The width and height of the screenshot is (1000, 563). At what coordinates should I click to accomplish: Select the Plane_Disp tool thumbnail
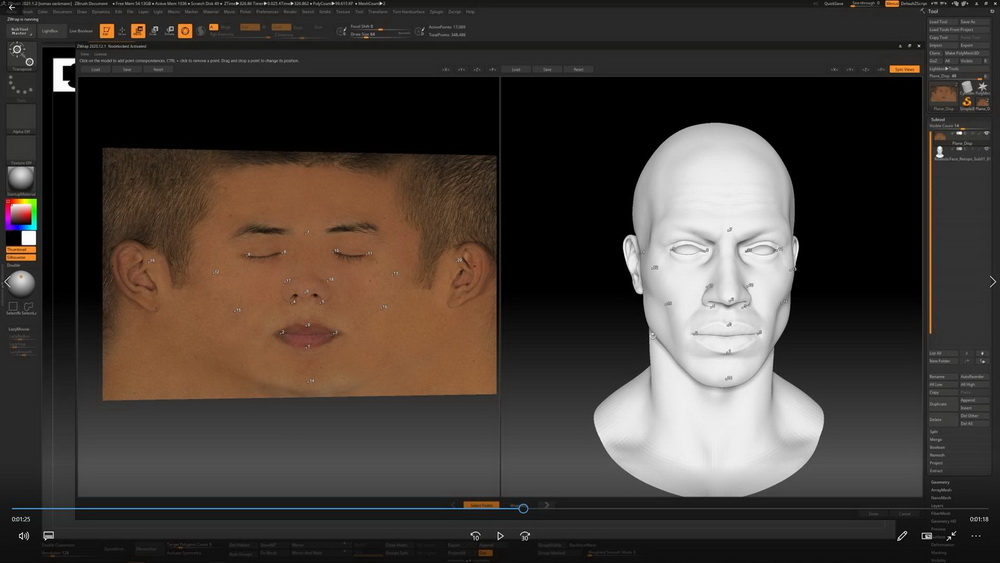[x=943, y=95]
